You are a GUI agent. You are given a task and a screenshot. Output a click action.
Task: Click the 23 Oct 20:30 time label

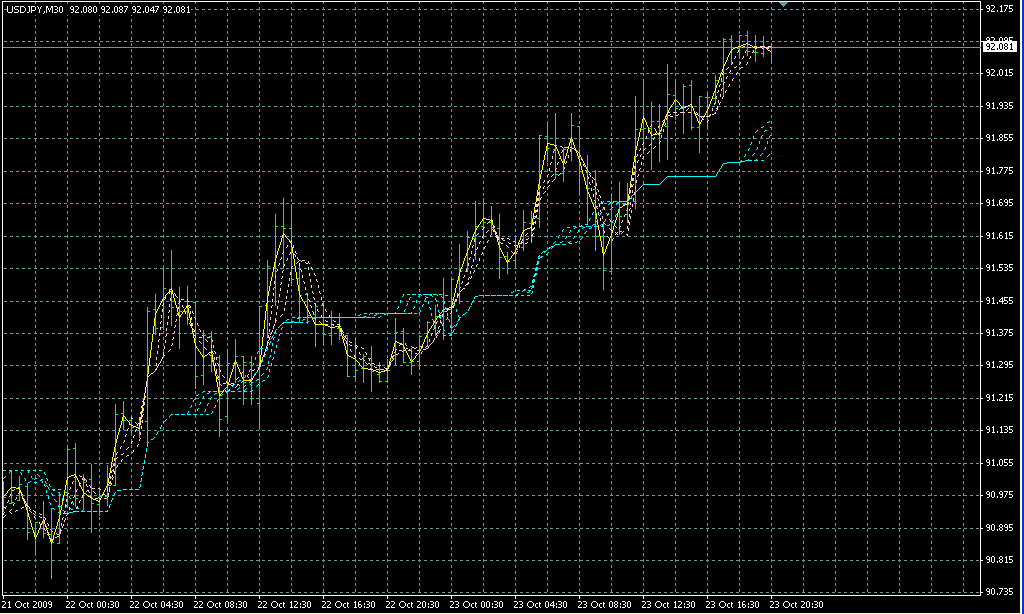[795, 605]
